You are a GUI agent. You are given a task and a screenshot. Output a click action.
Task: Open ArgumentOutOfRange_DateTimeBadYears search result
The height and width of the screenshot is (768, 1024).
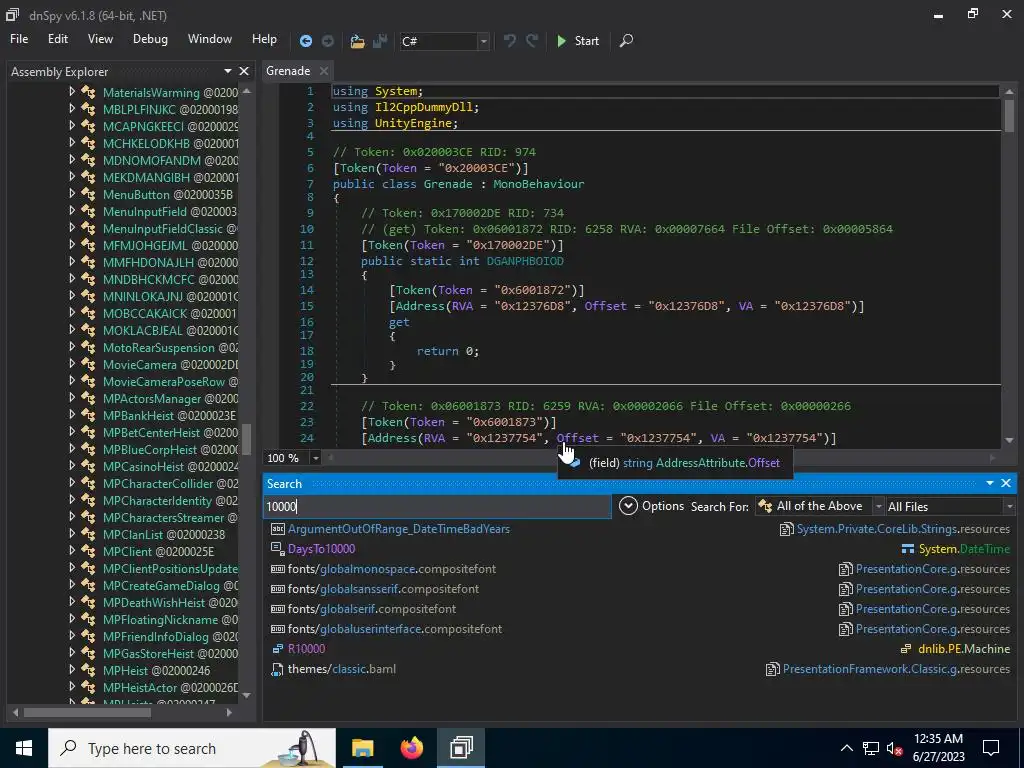[x=399, y=529]
